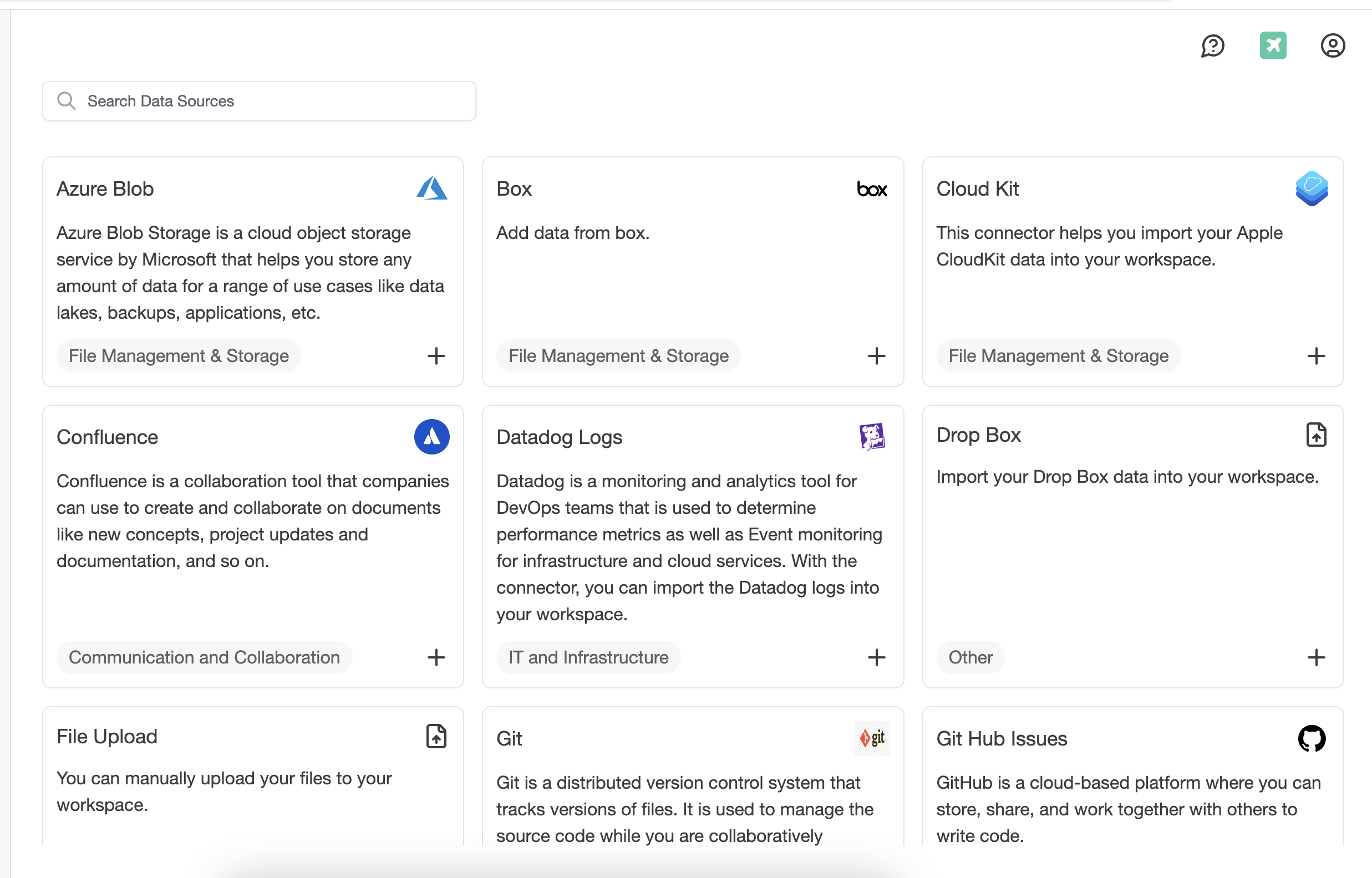This screenshot has width=1372, height=878.
Task: Add the Azure Blob data source
Action: click(436, 356)
